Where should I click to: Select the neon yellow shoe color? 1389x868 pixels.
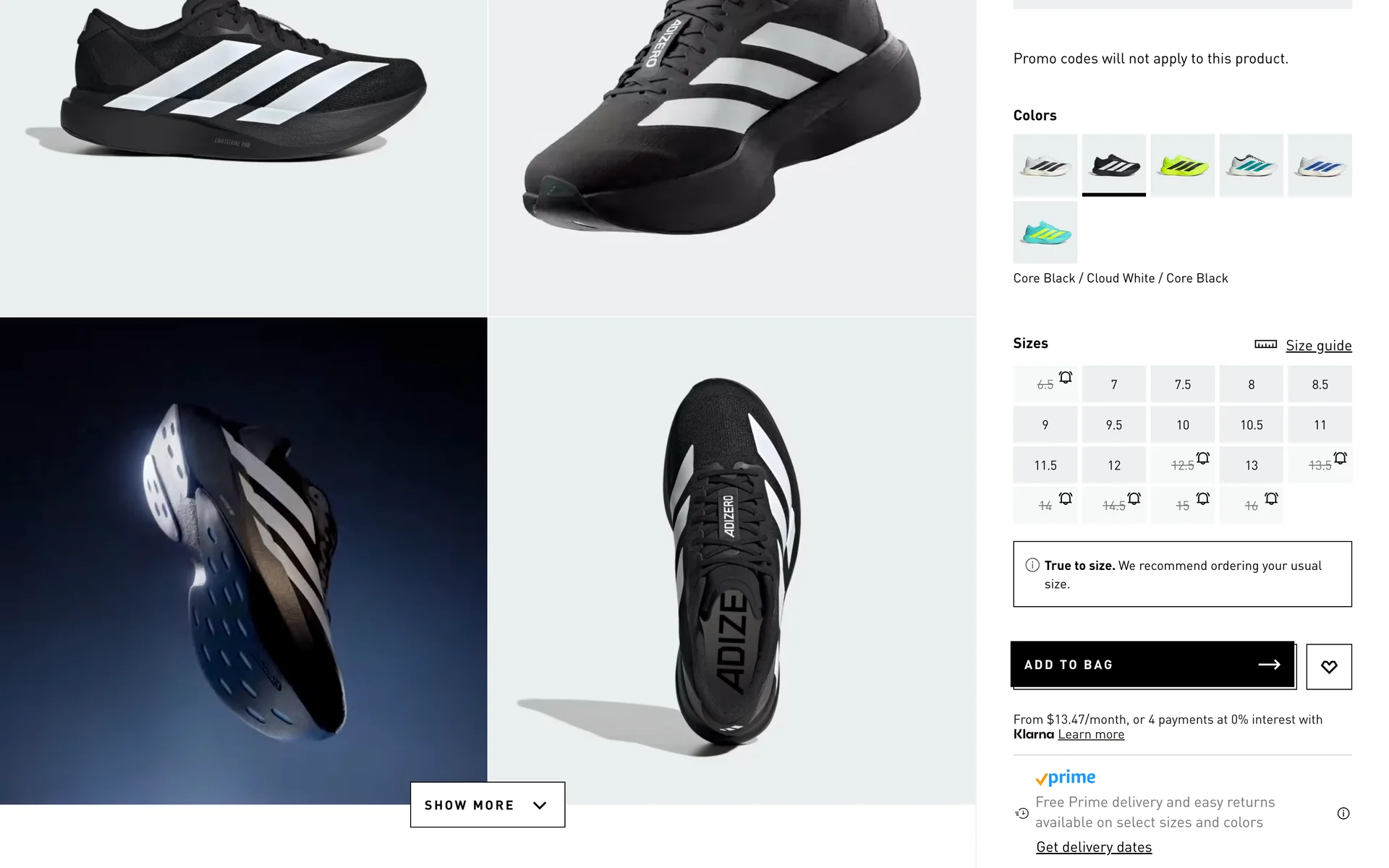pos(1182,165)
